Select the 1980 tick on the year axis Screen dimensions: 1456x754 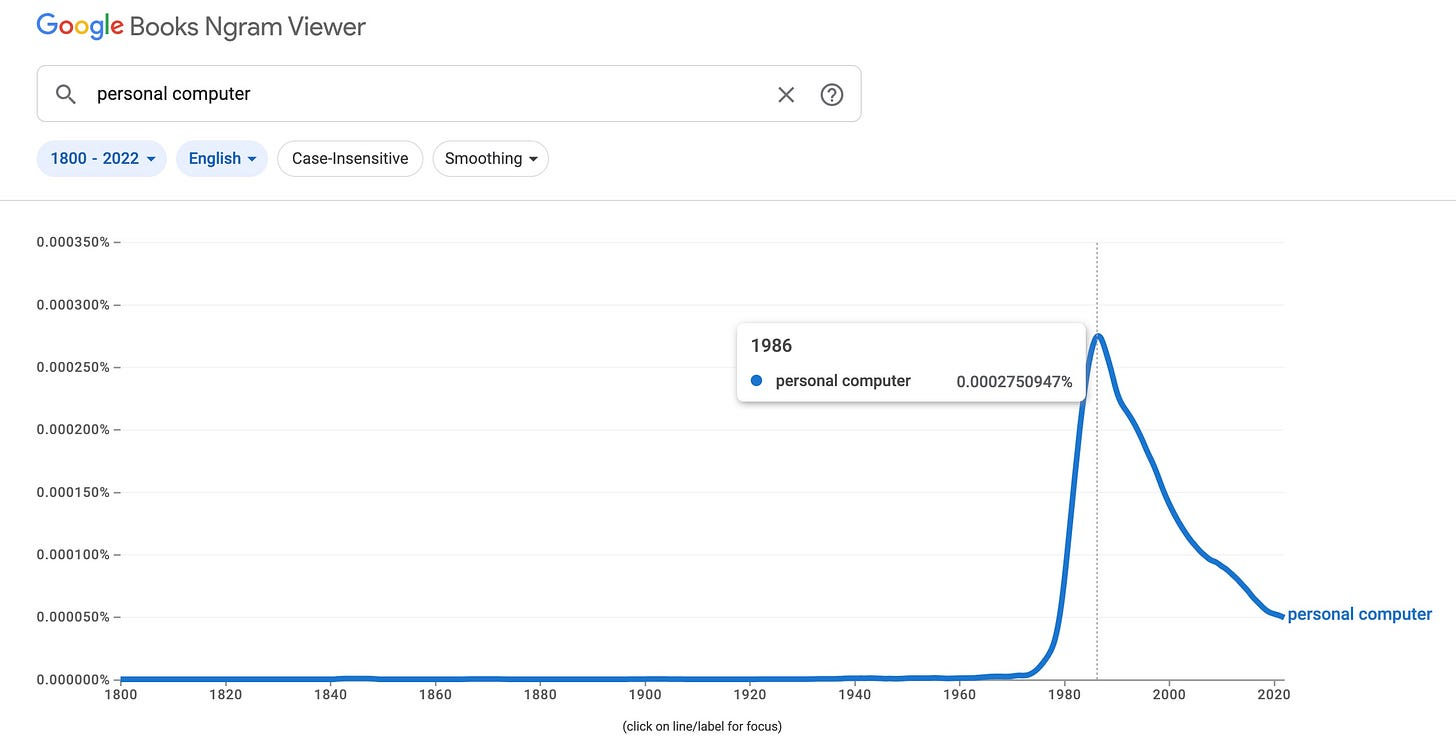click(1064, 692)
